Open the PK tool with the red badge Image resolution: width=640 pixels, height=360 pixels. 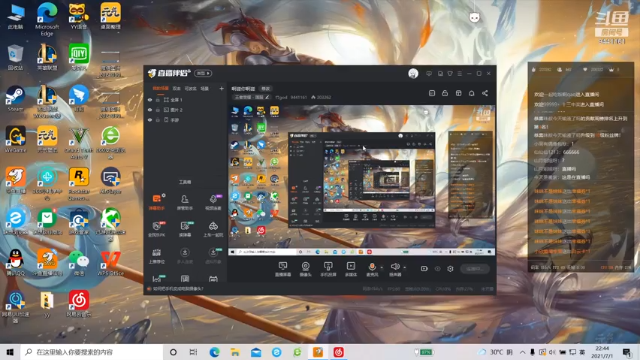pyautogui.click(x=157, y=229)
